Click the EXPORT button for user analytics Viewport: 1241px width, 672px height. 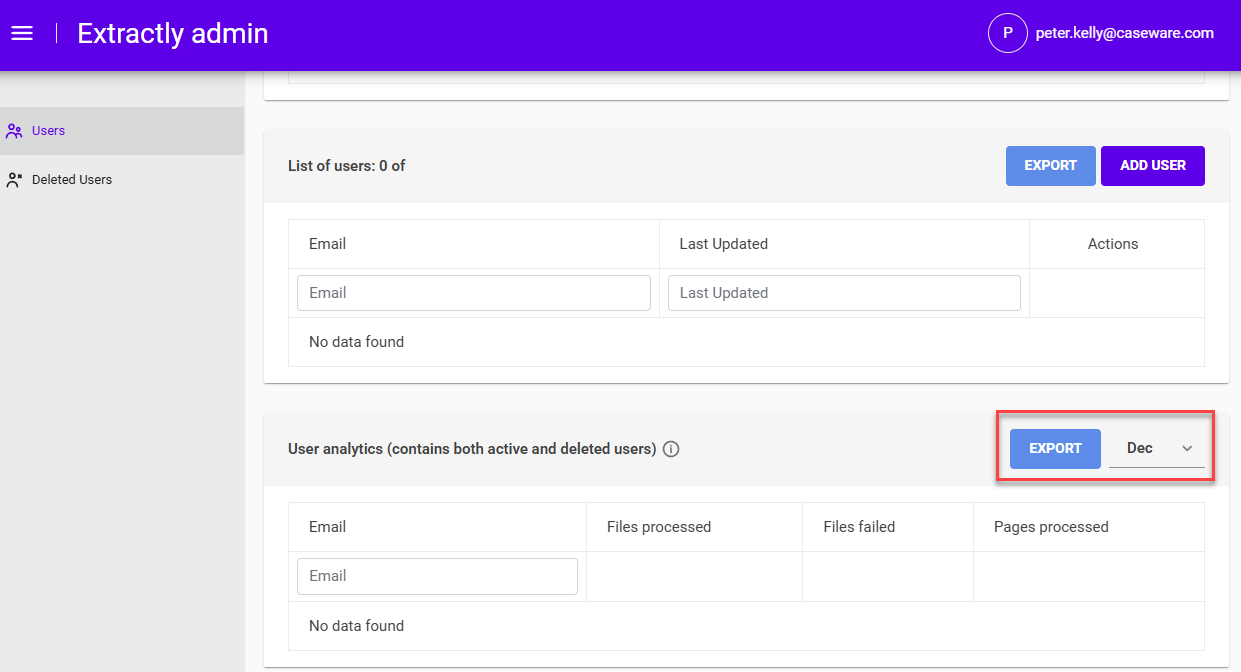(x=1054, y=448)
